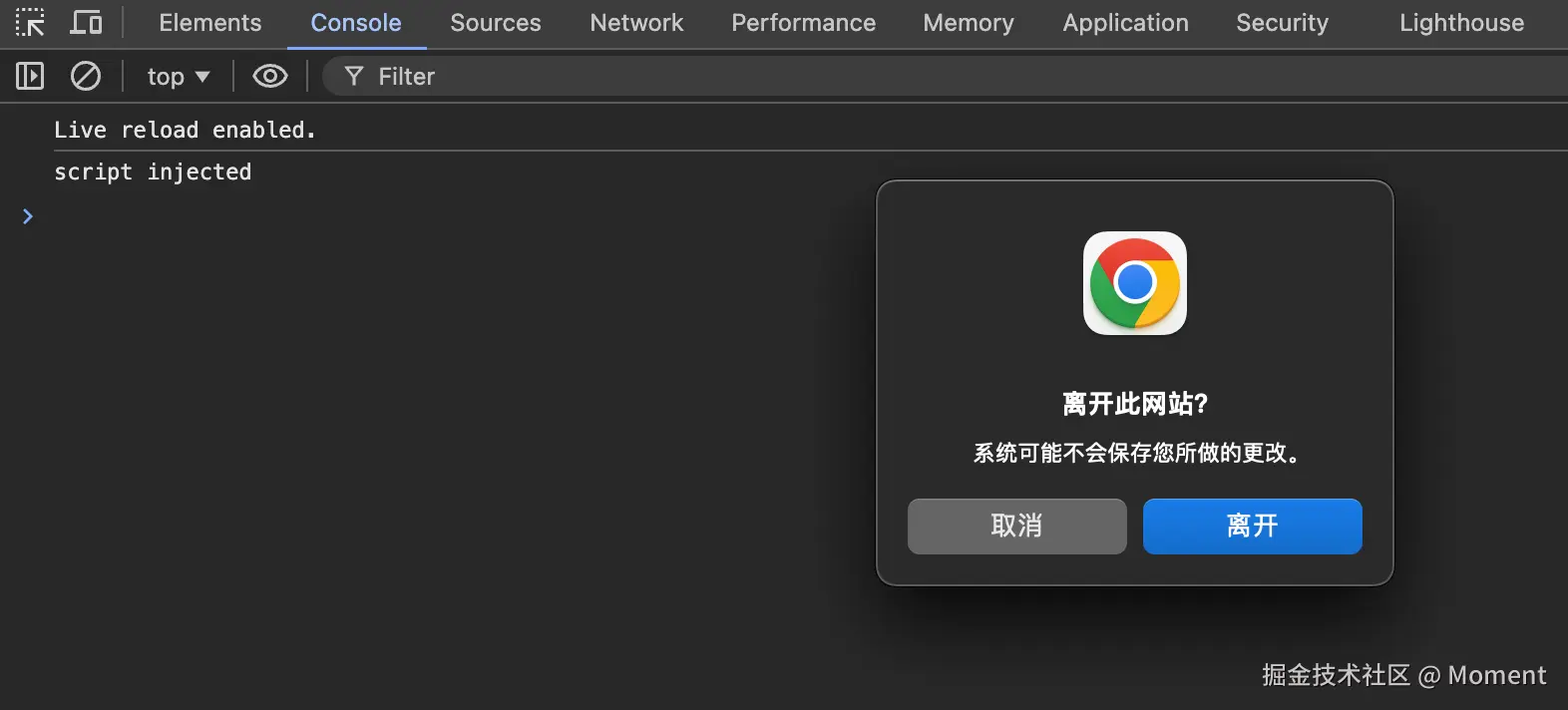Screen dimensions: 1568x710
Task: Open the top JavaScript context dropdown
Action: click(178, 77)
